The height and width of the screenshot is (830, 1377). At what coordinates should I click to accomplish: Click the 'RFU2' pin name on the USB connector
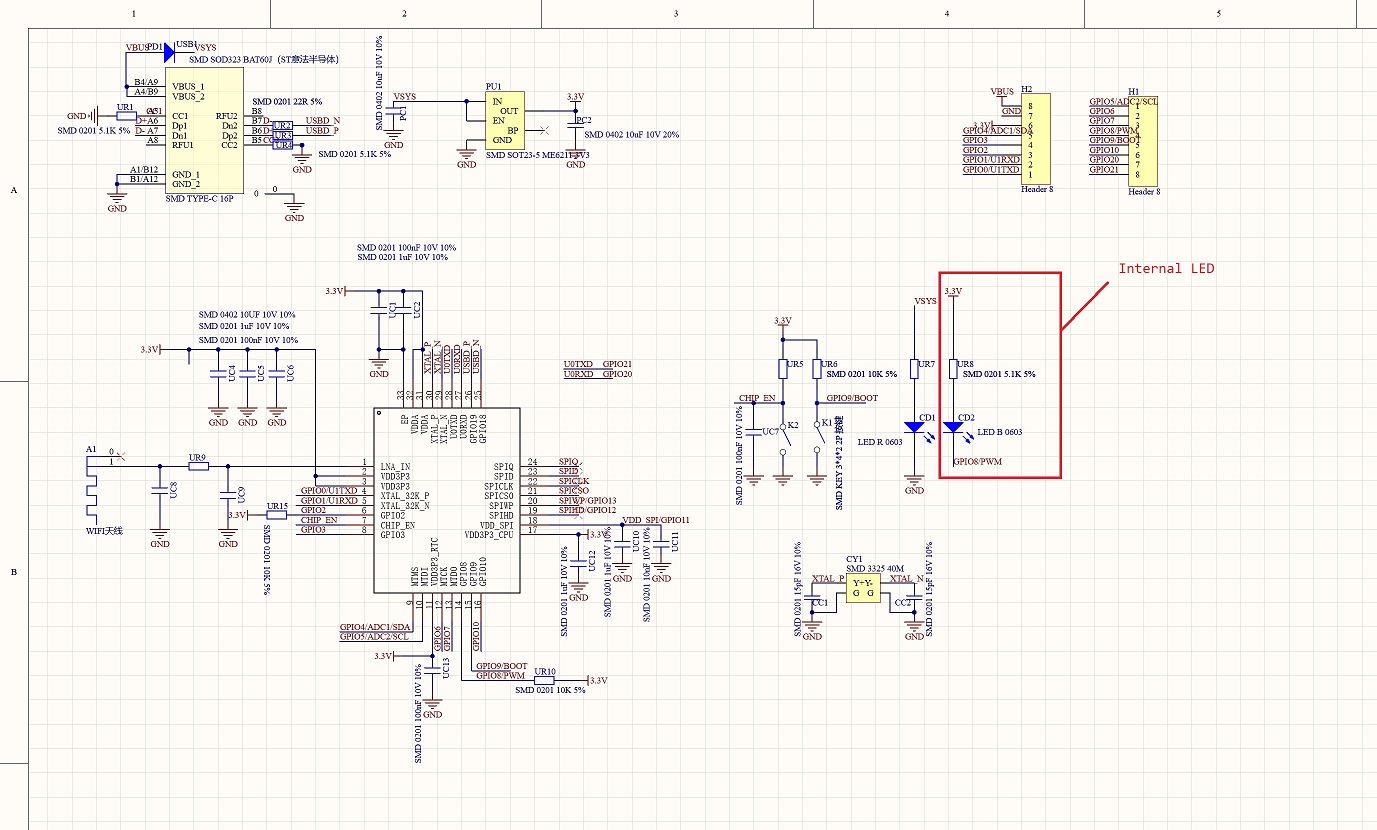click(227, 116)
